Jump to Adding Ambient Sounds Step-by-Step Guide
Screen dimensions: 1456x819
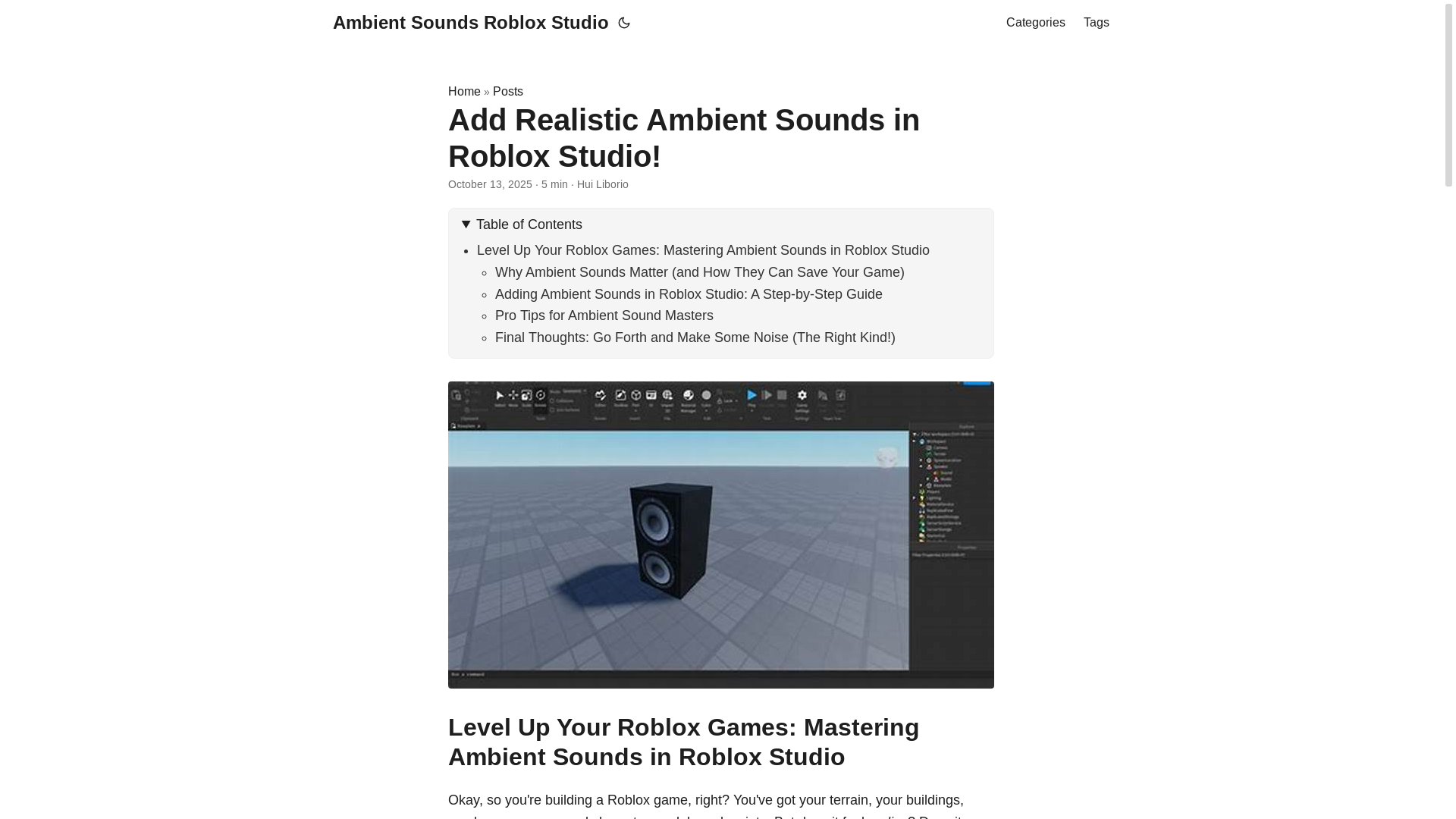coord(689,294)
